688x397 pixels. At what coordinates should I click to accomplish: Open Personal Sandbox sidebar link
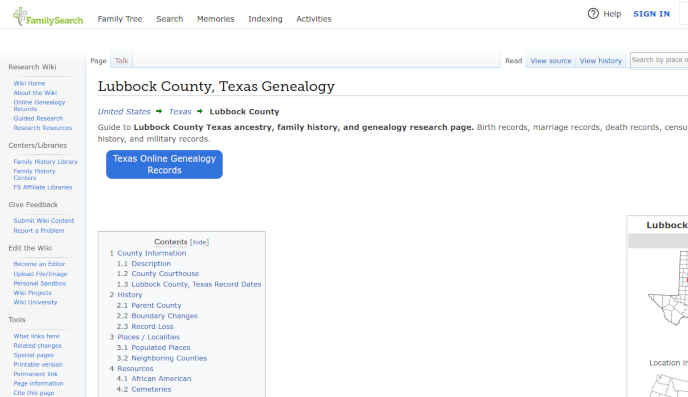39,284
